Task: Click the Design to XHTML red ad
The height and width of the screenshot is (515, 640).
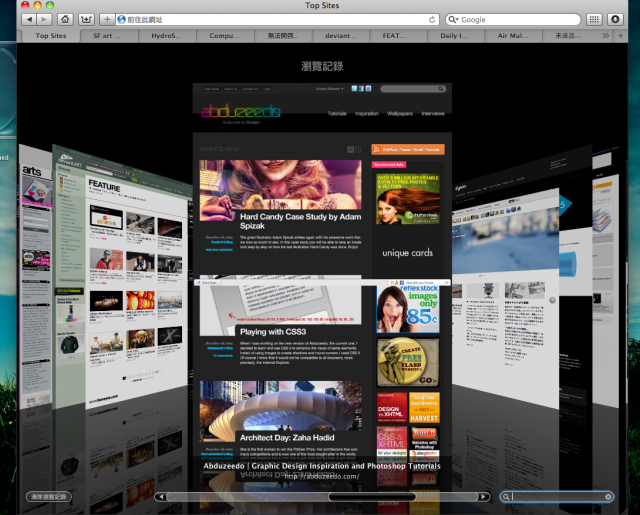Action: click(391, 407)
